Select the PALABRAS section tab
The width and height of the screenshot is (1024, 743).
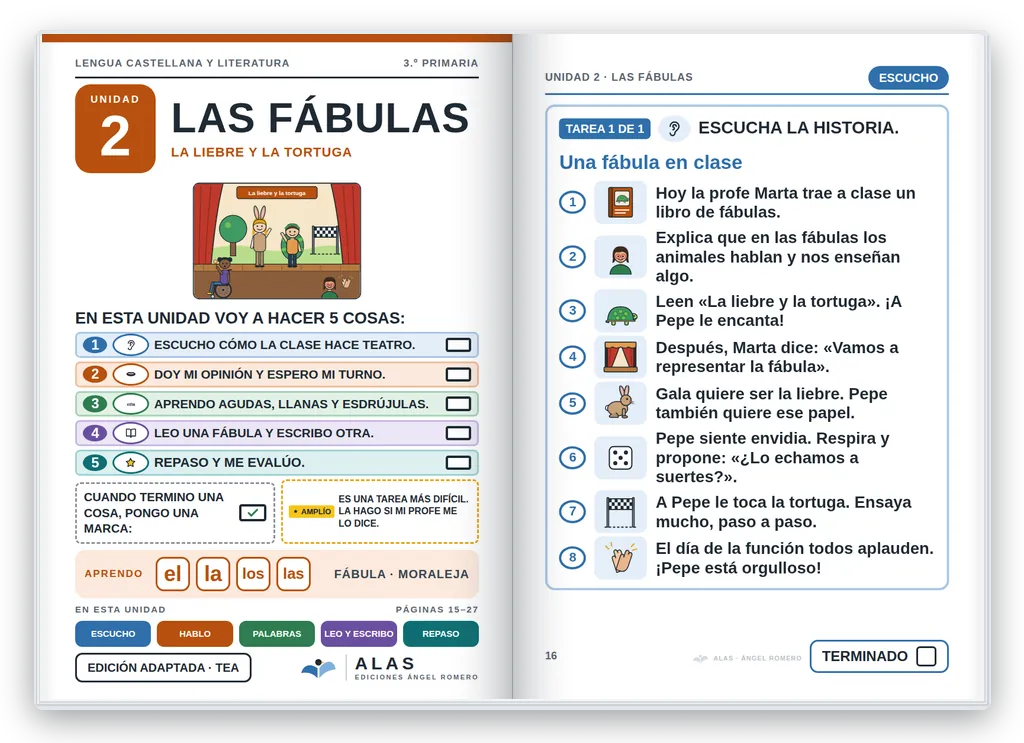point(277,633)
